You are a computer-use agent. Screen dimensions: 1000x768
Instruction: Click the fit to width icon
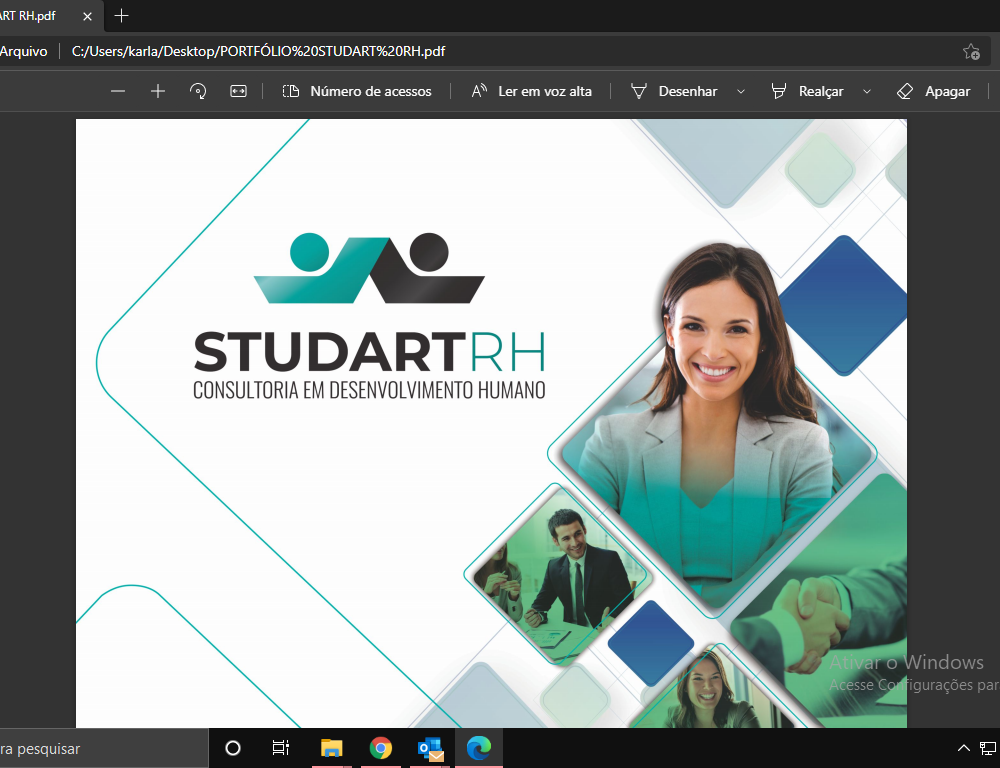coord(238,91)
